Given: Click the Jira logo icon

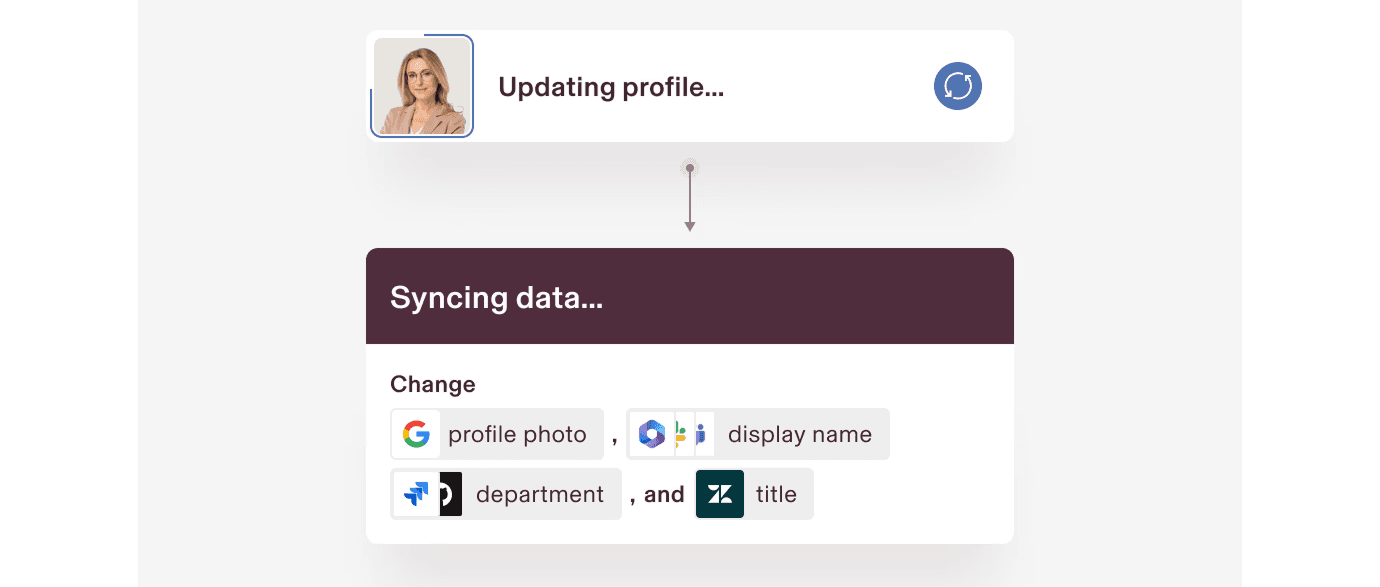Looking at the screenshot, I should (x=416, y=494).
